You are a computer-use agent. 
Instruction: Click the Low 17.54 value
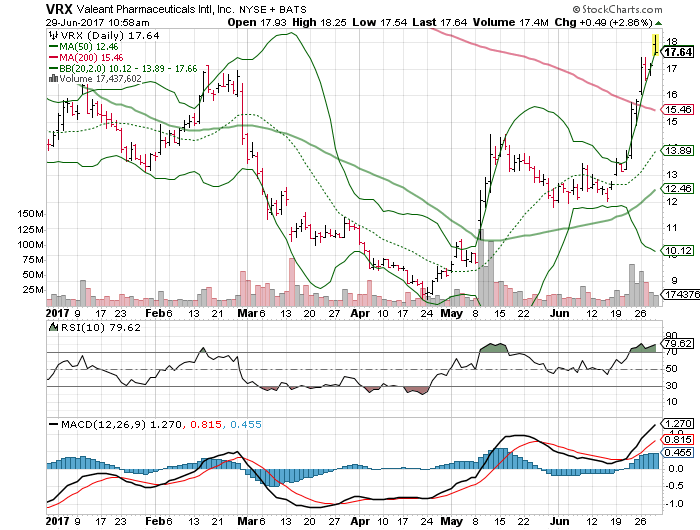click(379, 22)
